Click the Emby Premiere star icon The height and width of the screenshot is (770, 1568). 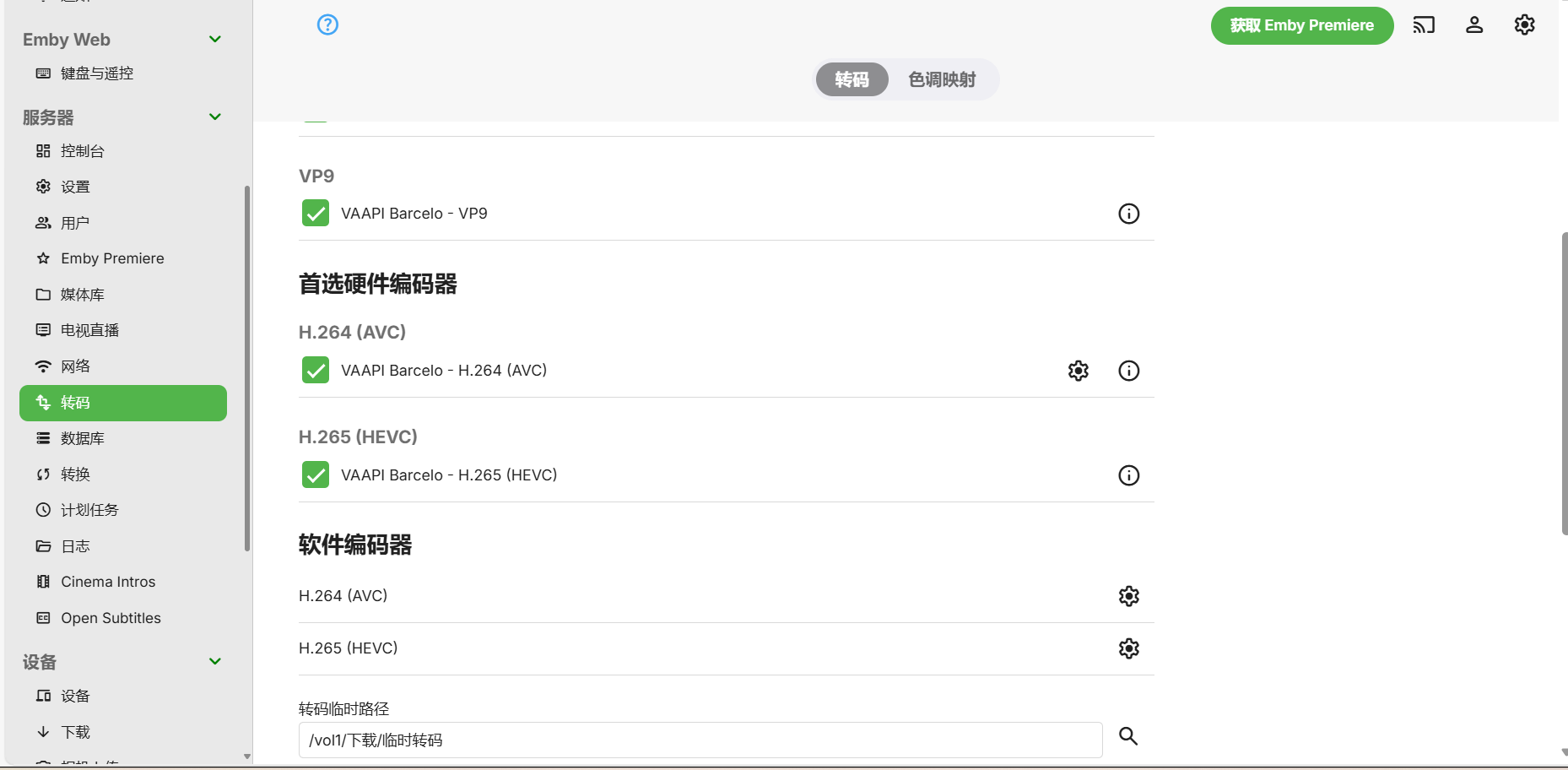click(43, 258)
